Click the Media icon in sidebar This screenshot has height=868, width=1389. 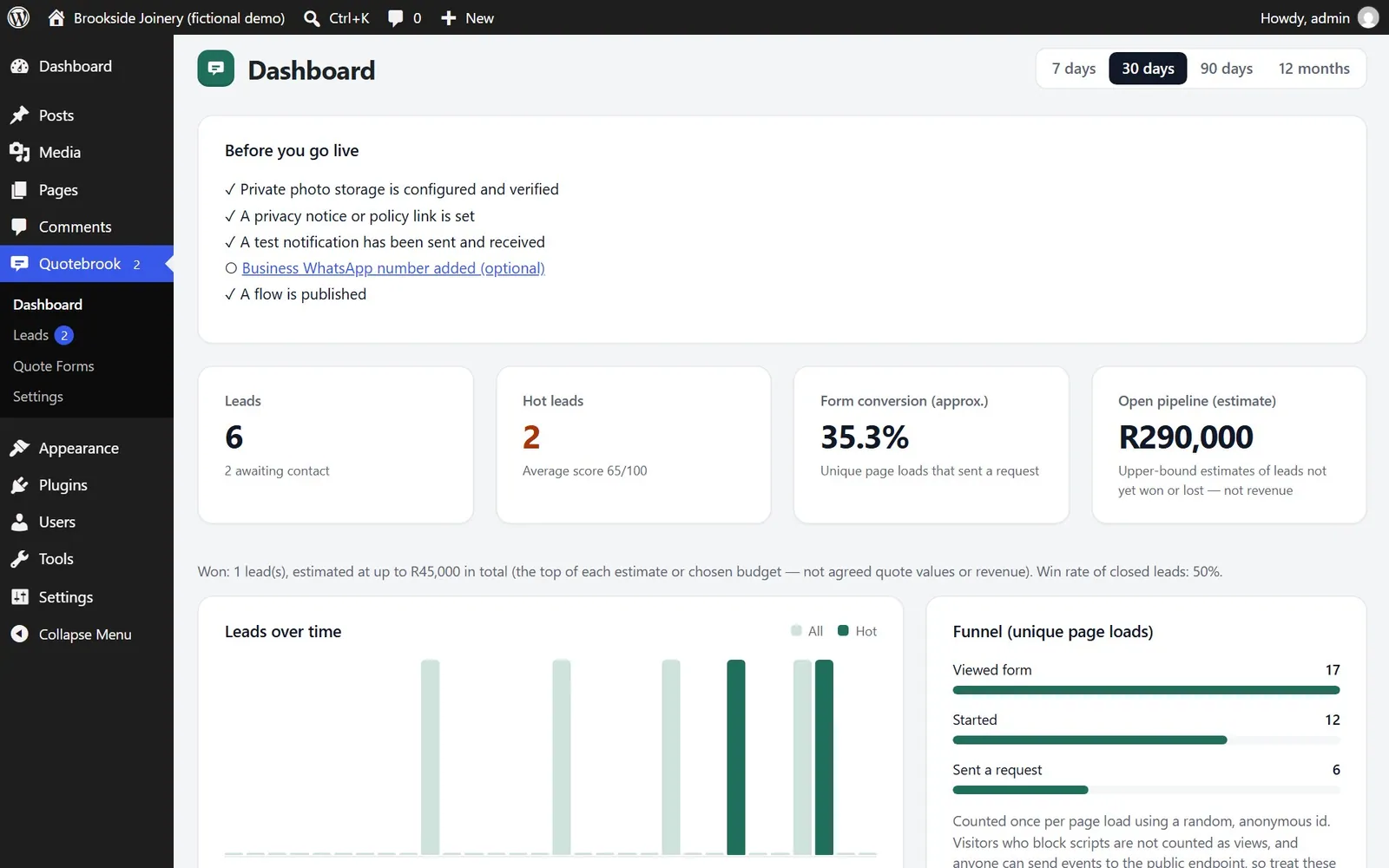coord(20,152)
